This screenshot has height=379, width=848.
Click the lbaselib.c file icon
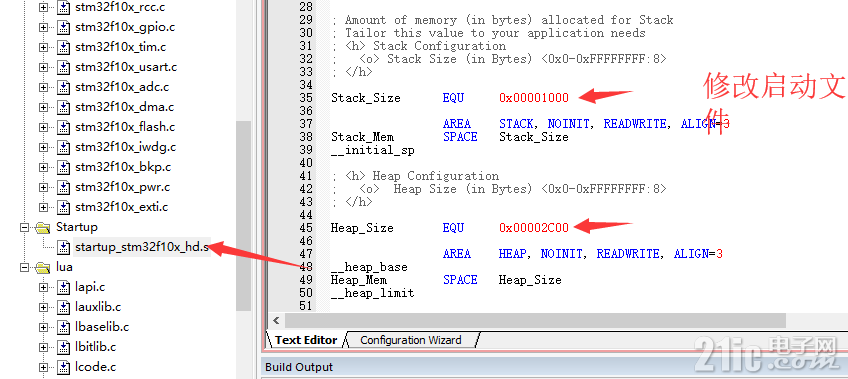[64, 328]
